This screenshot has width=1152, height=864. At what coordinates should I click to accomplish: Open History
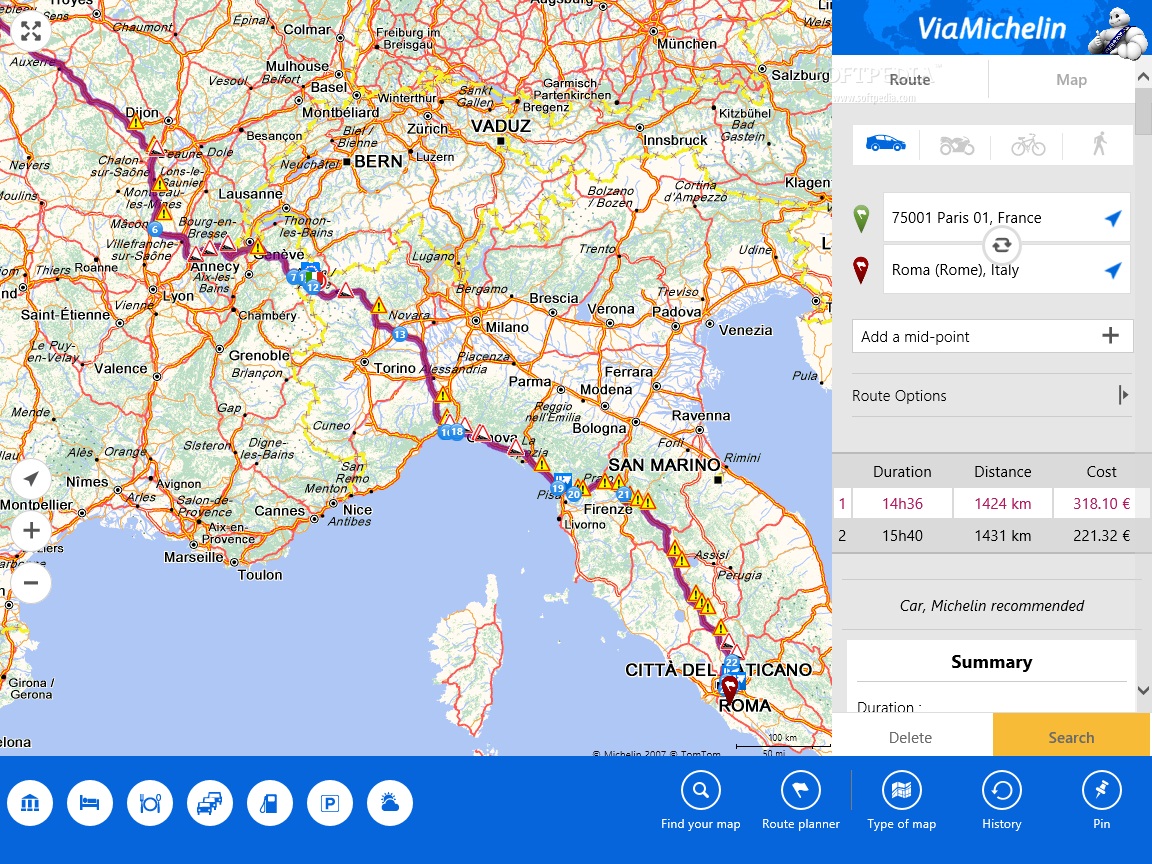[1001, 801]
